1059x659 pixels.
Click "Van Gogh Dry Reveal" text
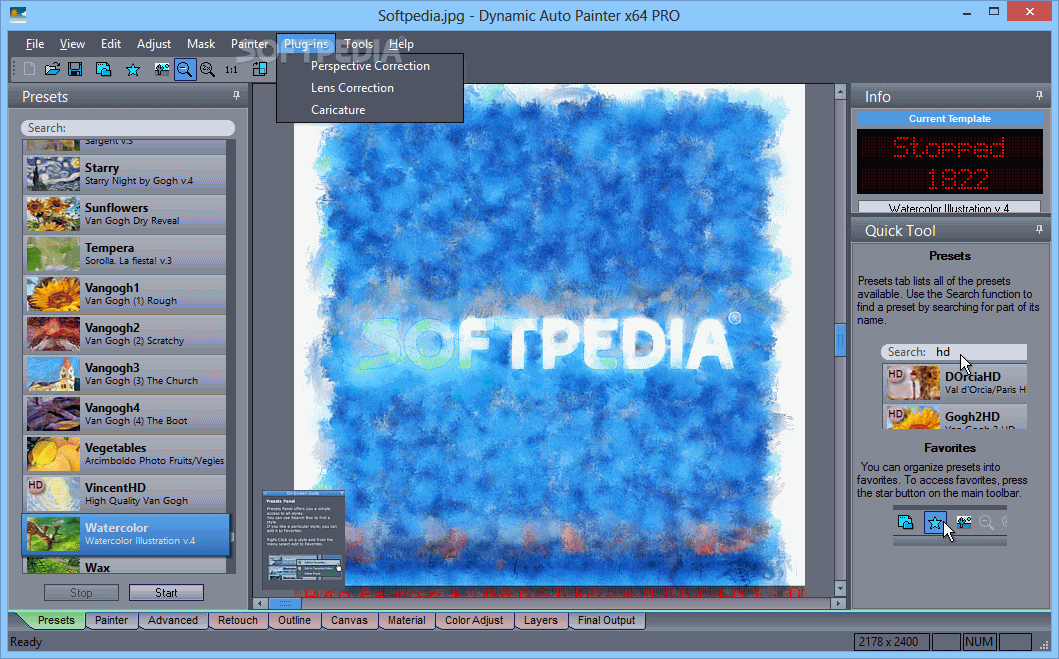point(132,221)
